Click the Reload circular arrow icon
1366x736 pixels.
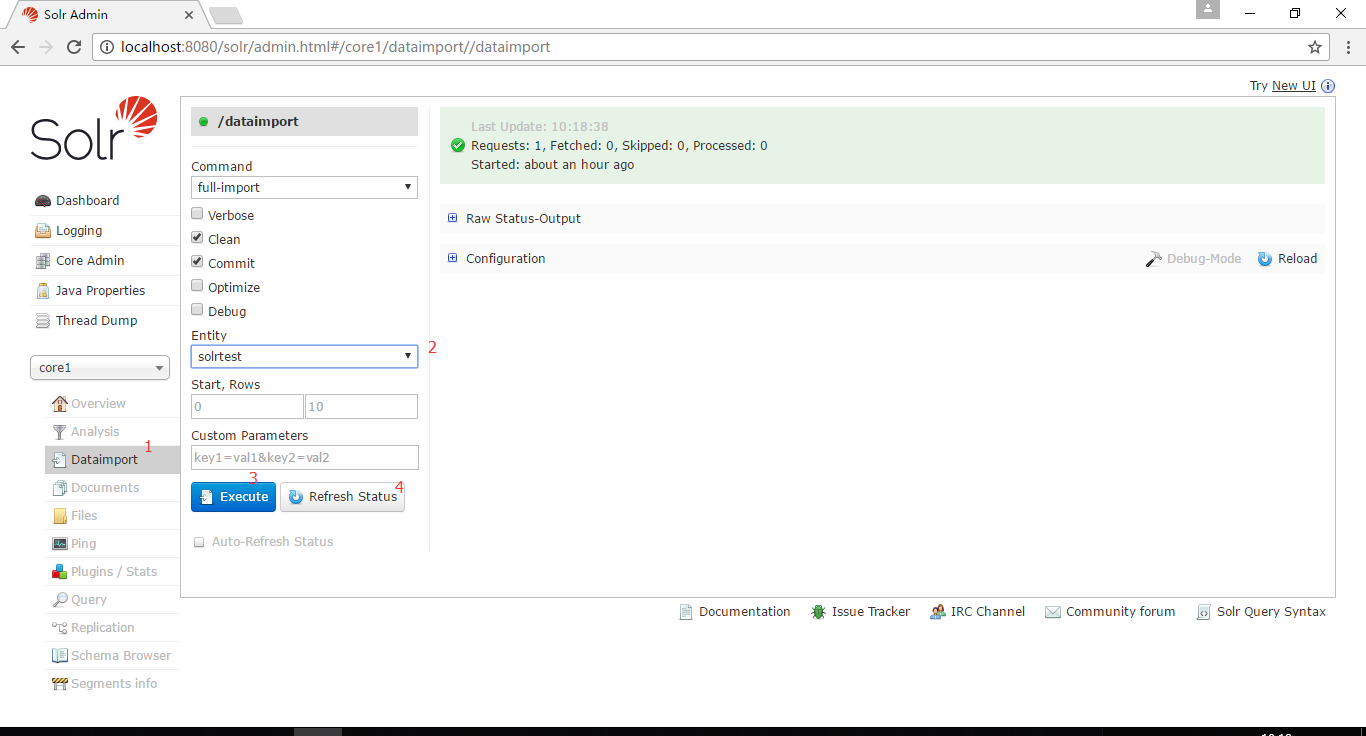[1265, 259]
